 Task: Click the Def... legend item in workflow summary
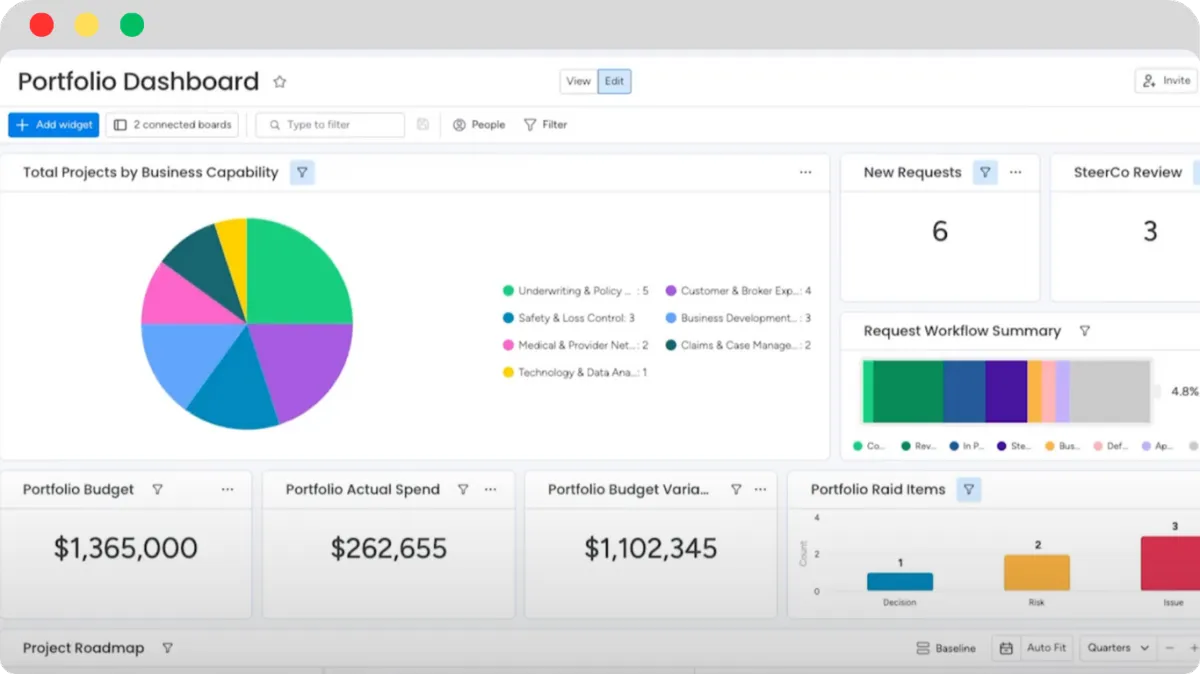1111,446
